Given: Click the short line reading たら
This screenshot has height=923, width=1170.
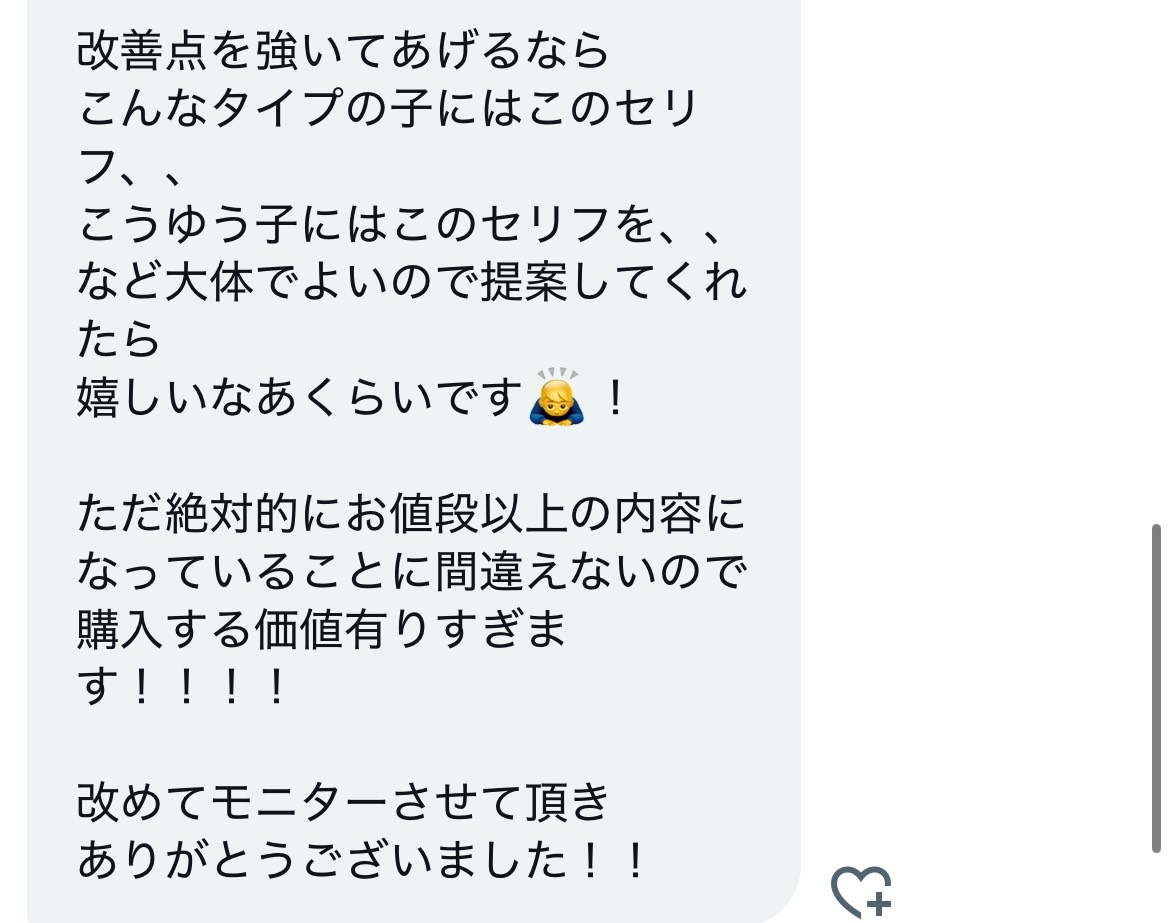Looking at the screenshot, I should (x=118, y=340).
